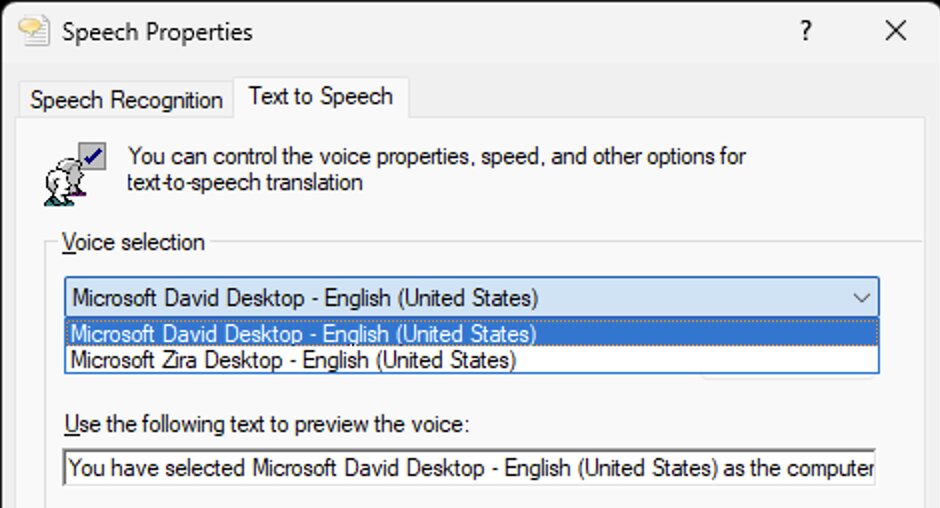Switch to the Speech Recognition tab
940x508 pixels.
pos(126,100)
